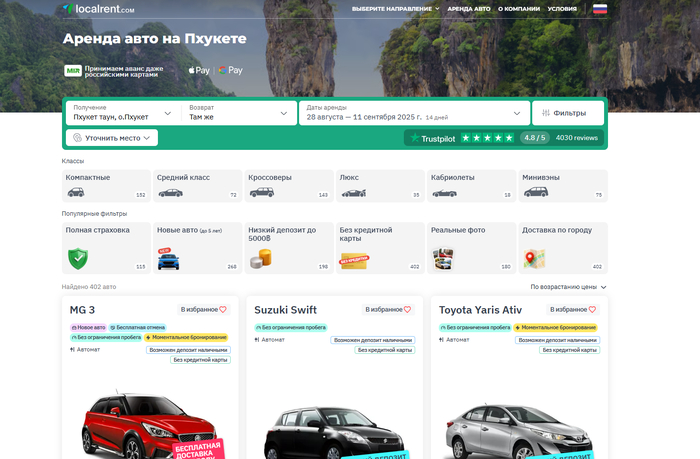Toggle Доставка по городу map filter
The image size is (700, 459).
(x=563, y=248)
